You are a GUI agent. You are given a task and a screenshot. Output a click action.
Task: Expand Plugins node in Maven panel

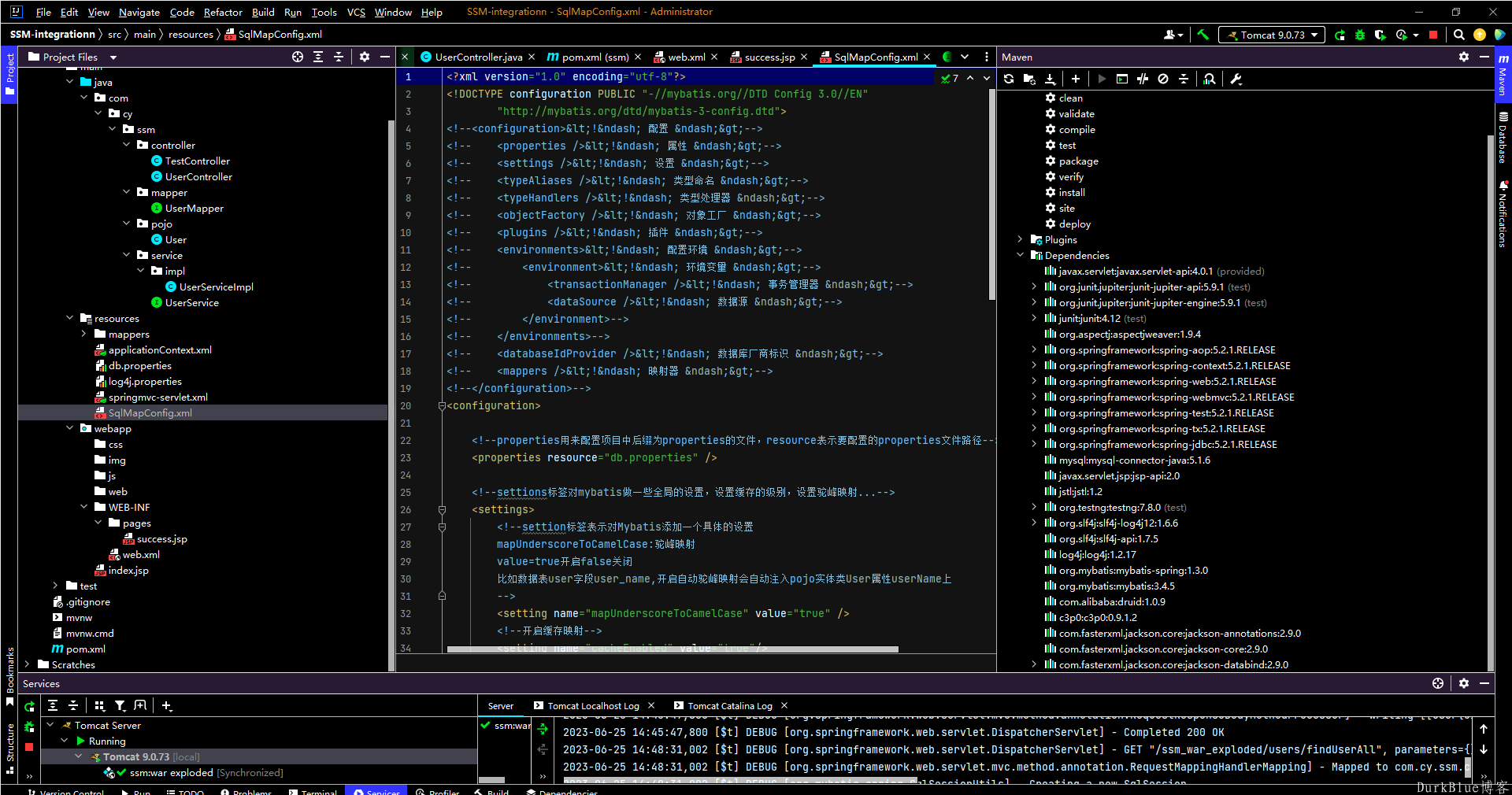click(x=1021, y=239)
